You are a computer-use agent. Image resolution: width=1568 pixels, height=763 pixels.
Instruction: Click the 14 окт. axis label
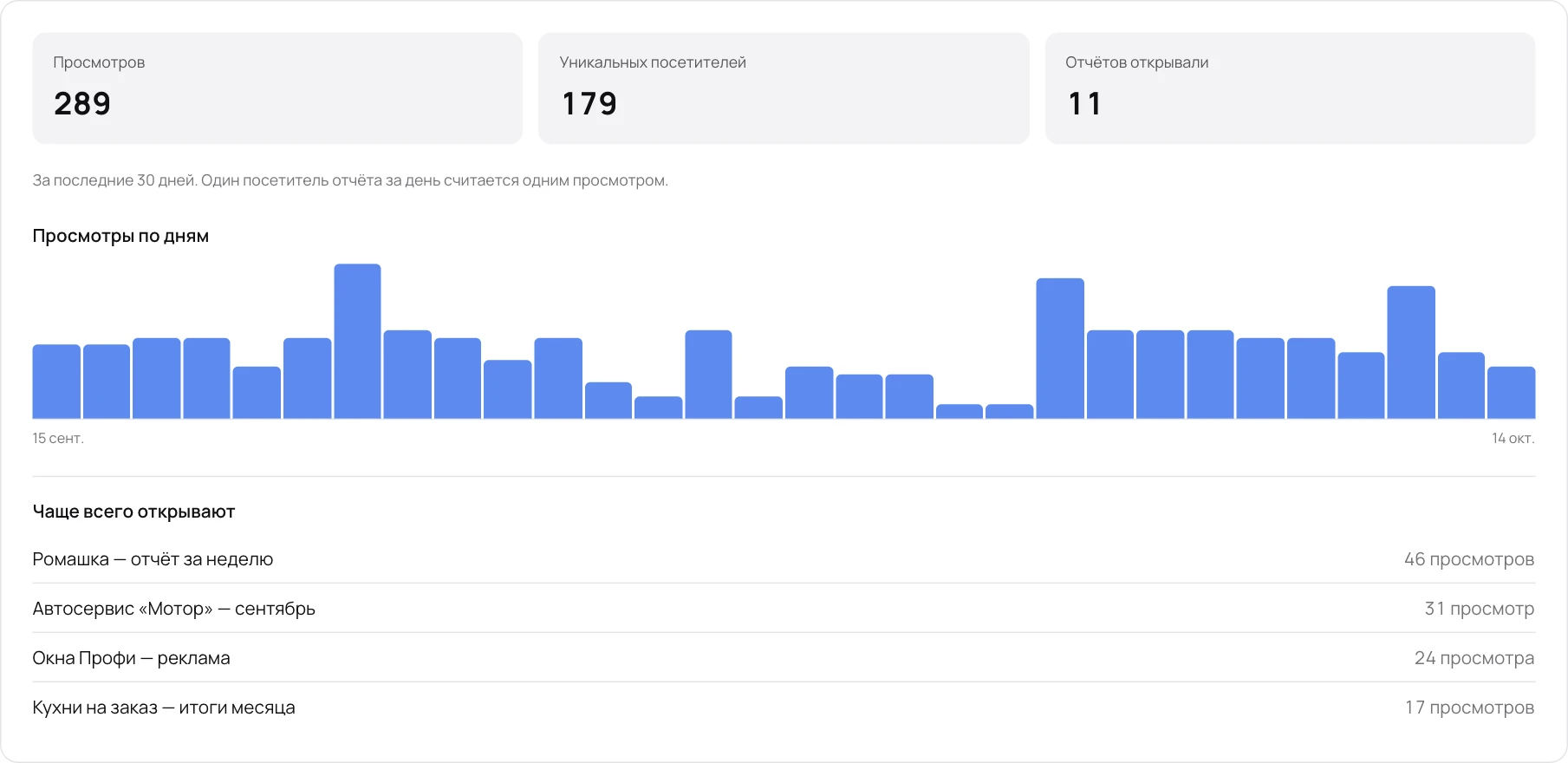1513,438
